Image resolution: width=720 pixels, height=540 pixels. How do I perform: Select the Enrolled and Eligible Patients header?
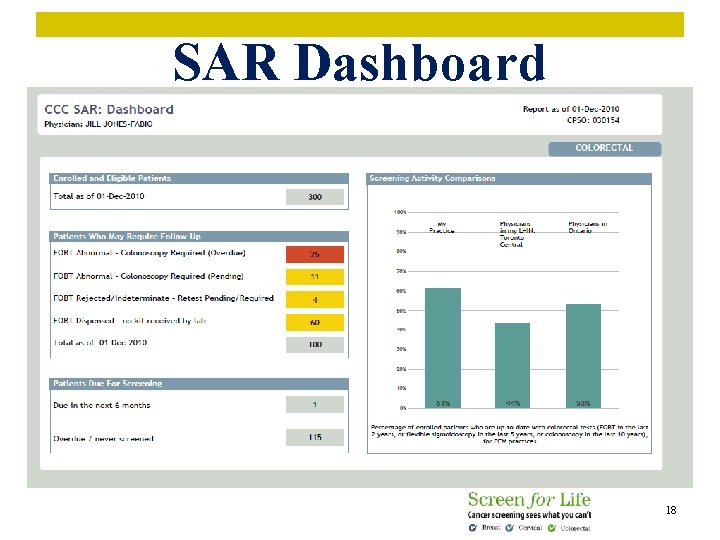pos(199,178)
